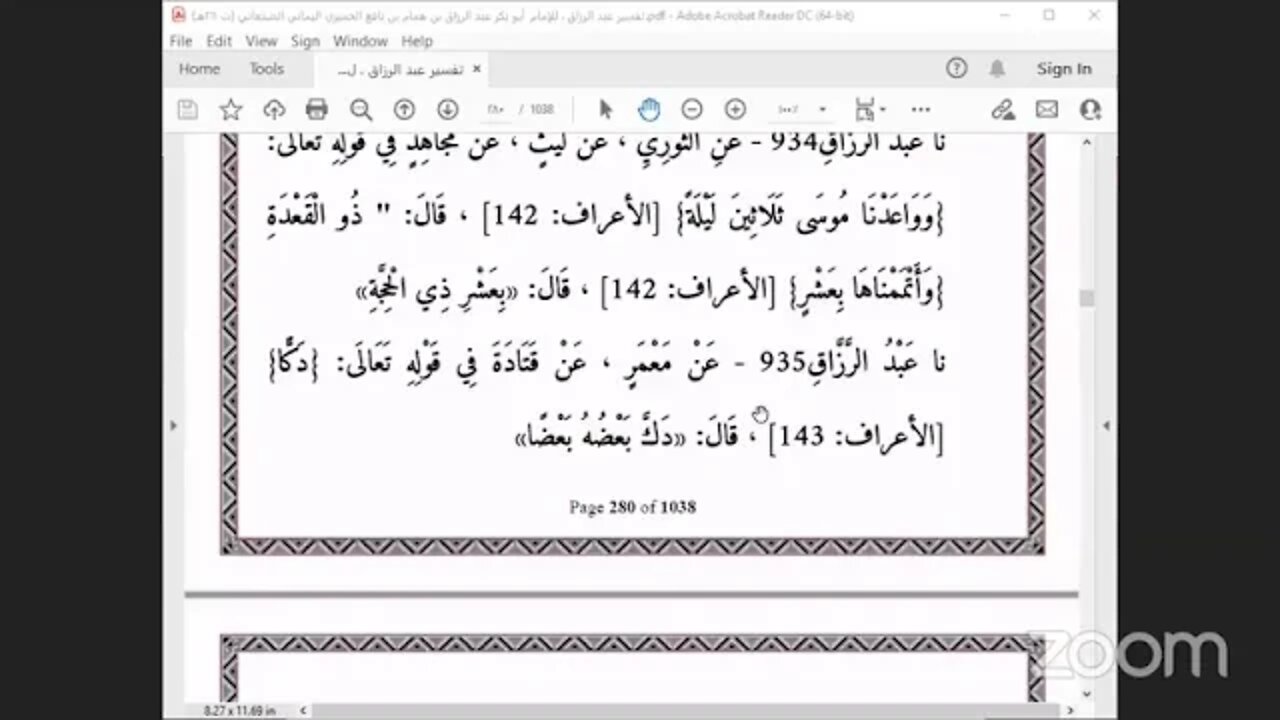Click the Adobe Acrobat title bar icon

(x=178, y=15)
